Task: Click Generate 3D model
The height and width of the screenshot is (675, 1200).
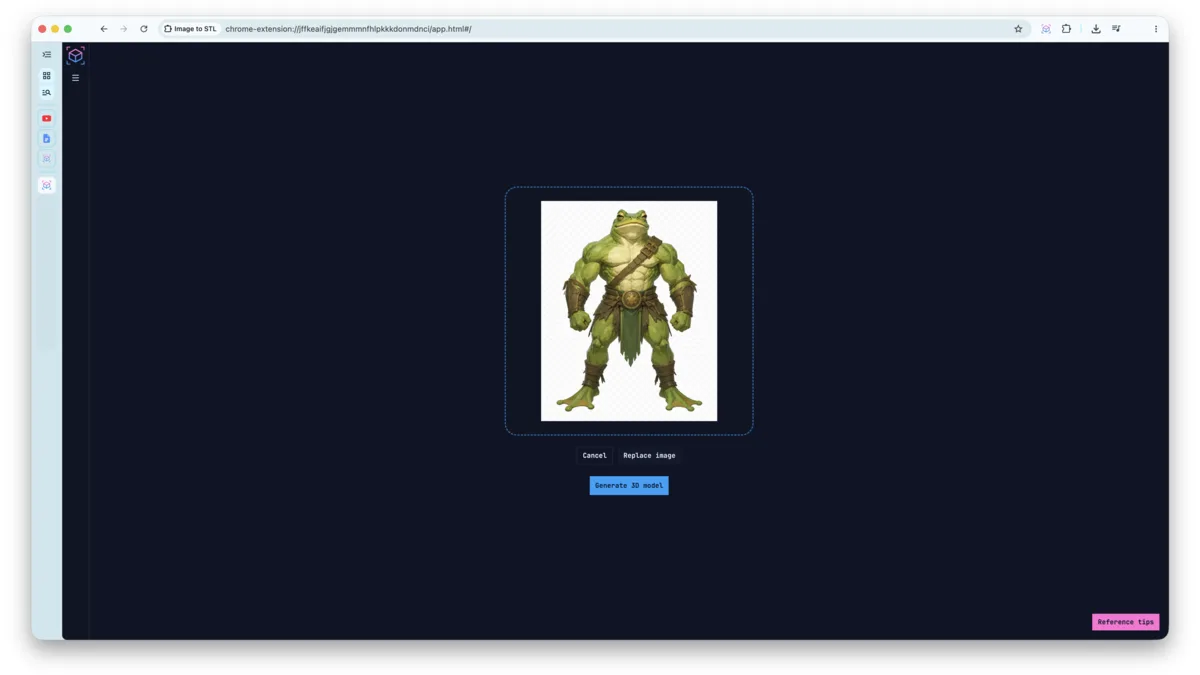Action: pyautogui.click(x=629, y=486)
